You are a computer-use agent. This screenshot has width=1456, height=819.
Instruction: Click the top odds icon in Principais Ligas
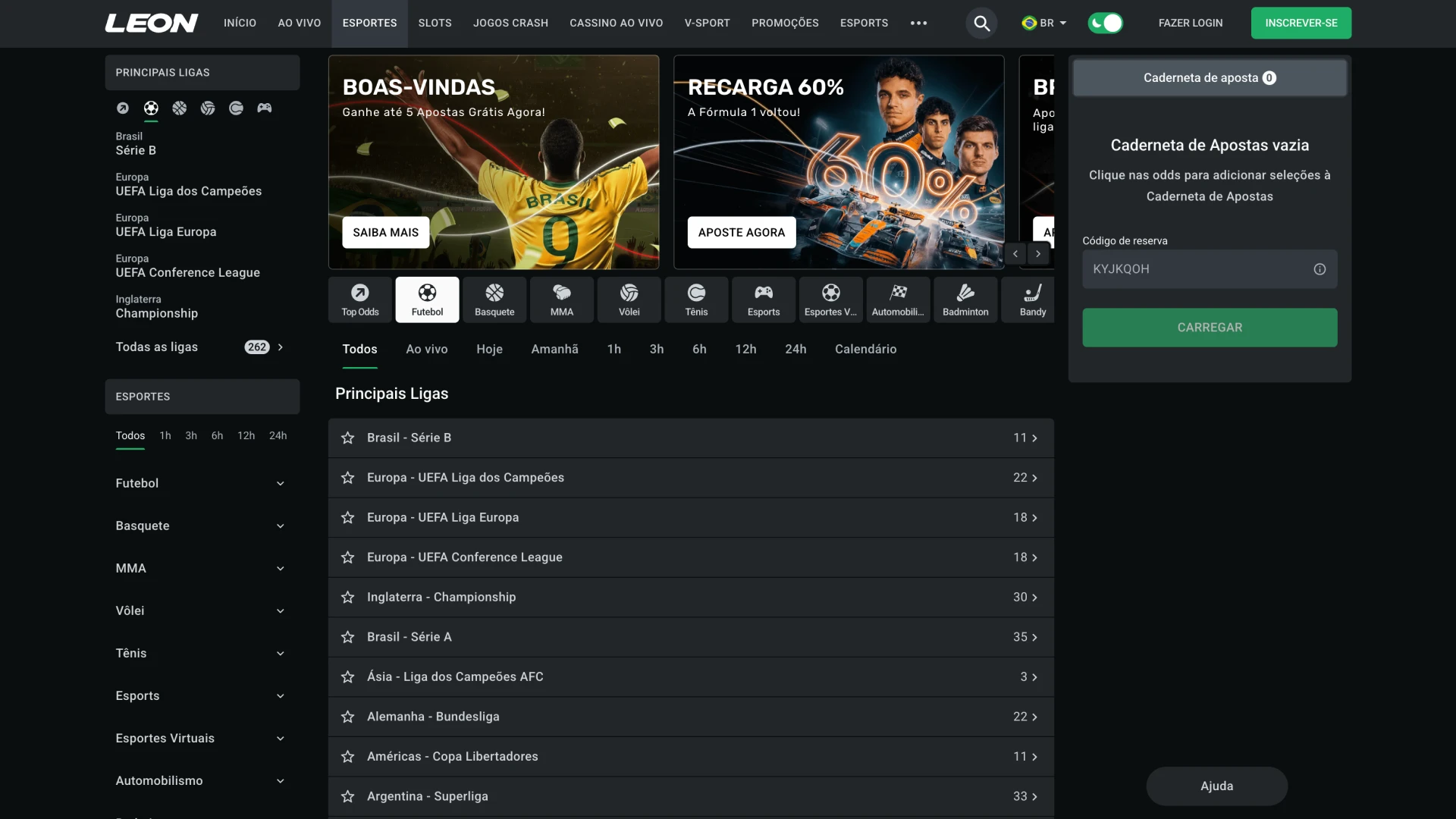point(123,108)
